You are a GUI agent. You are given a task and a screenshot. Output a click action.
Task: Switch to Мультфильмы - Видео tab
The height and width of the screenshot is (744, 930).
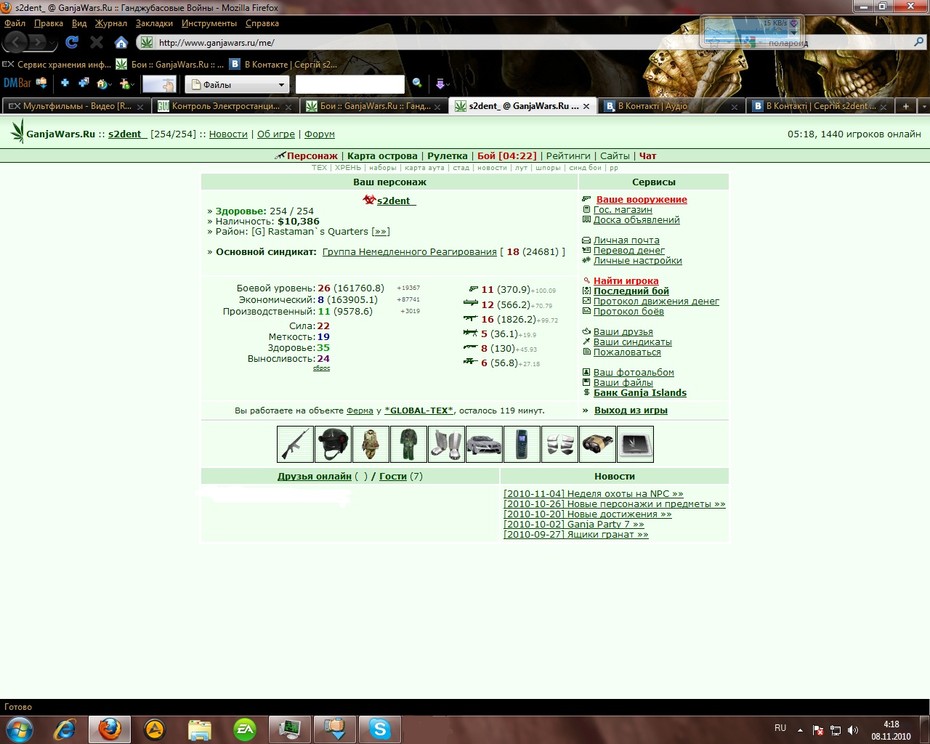tap(76, 106)
